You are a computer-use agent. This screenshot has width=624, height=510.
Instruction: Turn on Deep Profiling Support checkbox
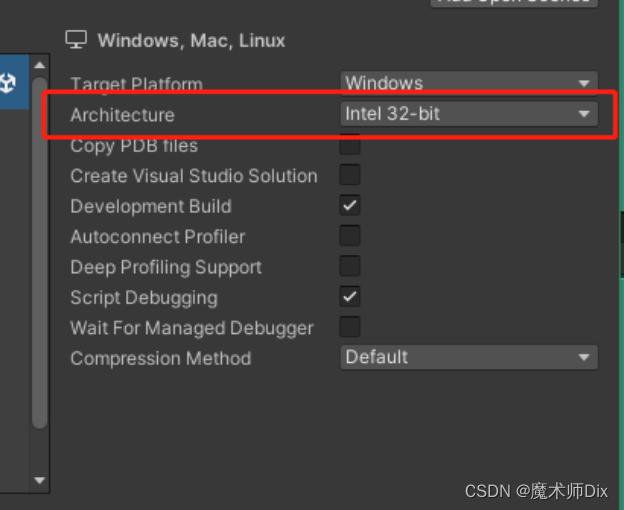point(350,267)
